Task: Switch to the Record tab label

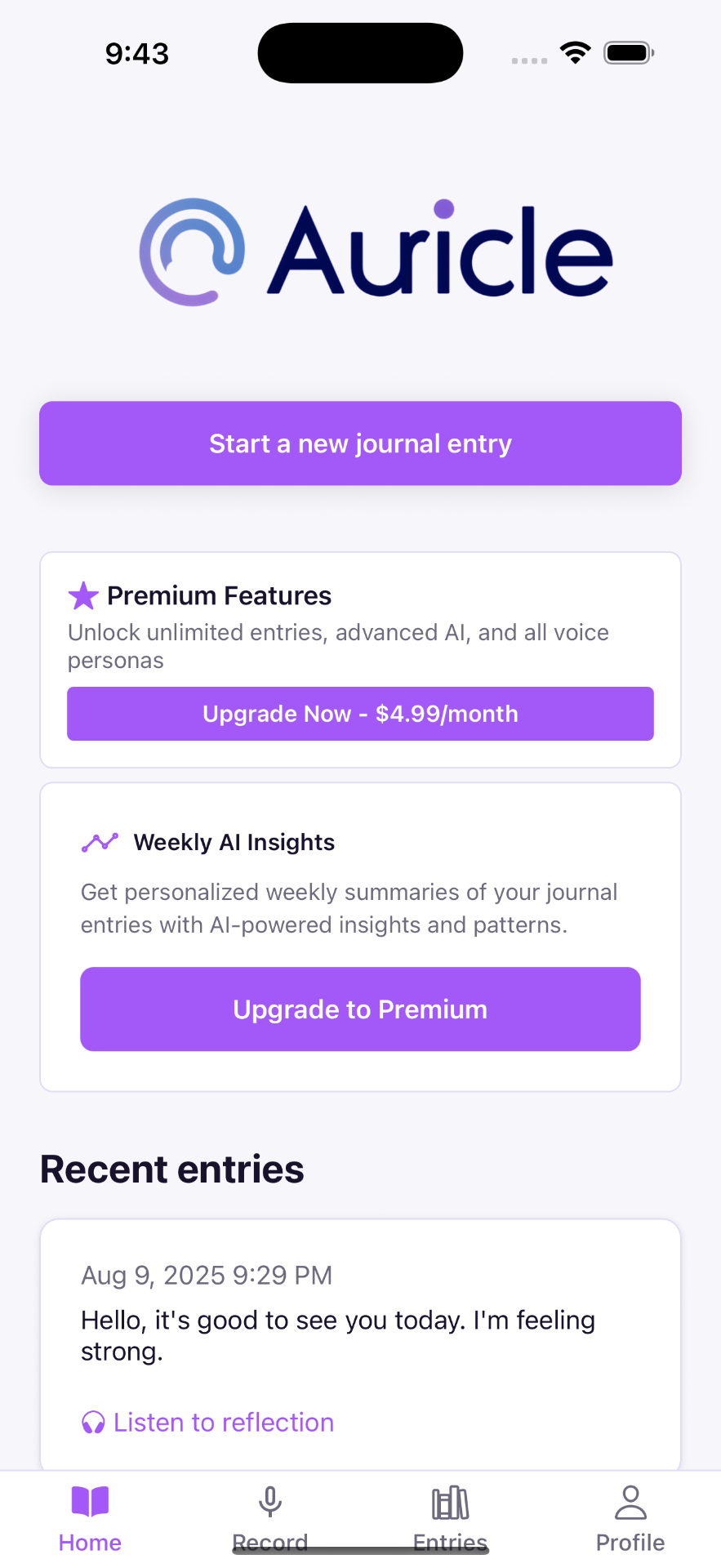Action: pos(270,1543)
